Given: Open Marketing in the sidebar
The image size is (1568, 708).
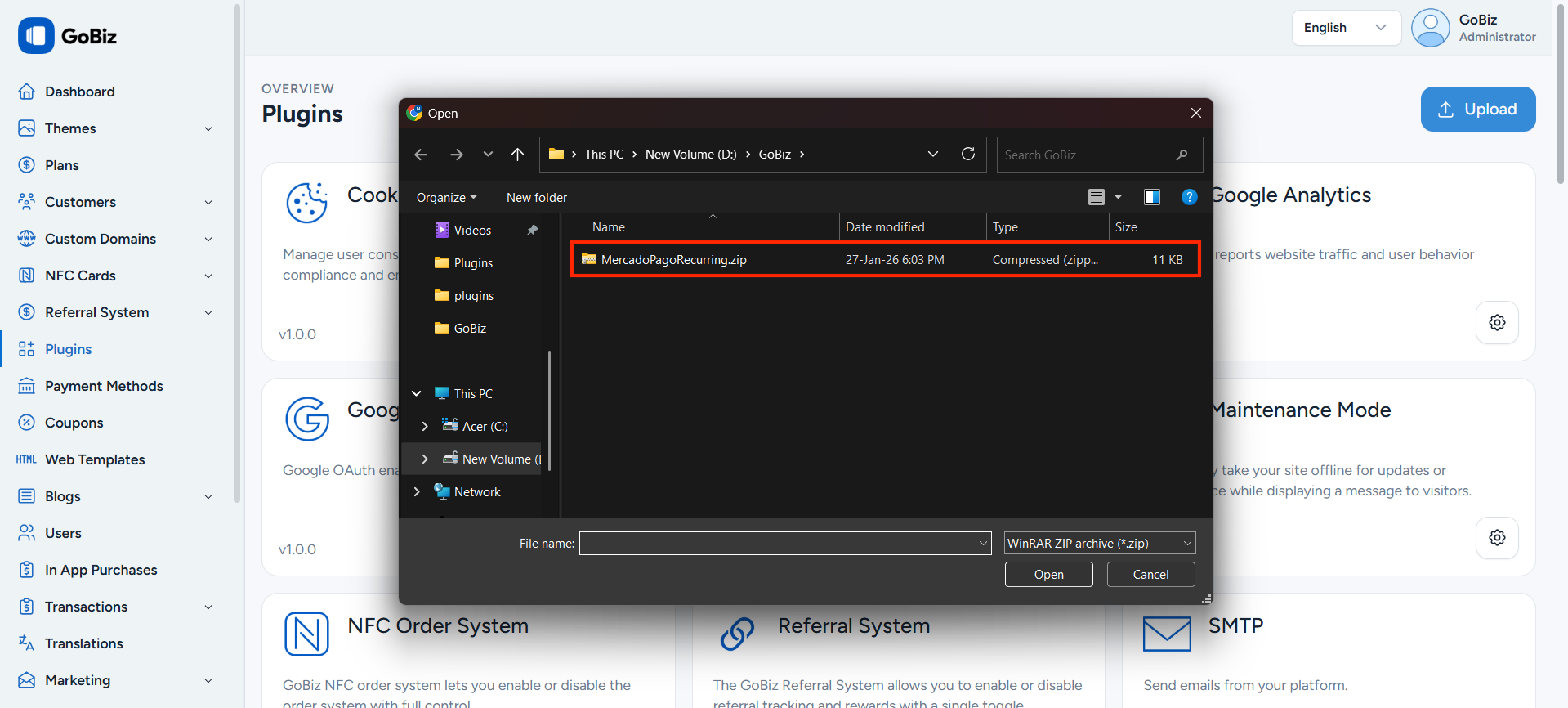Looking at the screenshot, I should click(78, 680).
